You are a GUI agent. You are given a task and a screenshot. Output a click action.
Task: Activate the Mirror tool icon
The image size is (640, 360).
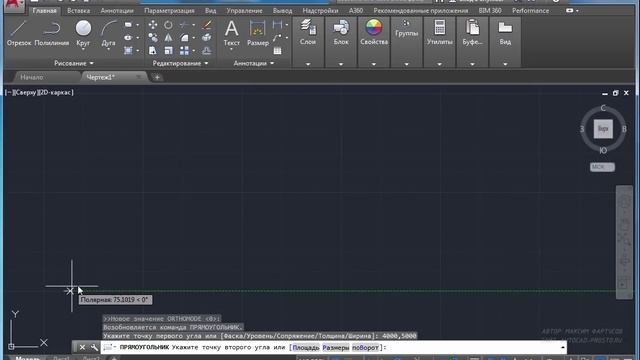pos(168,38)
